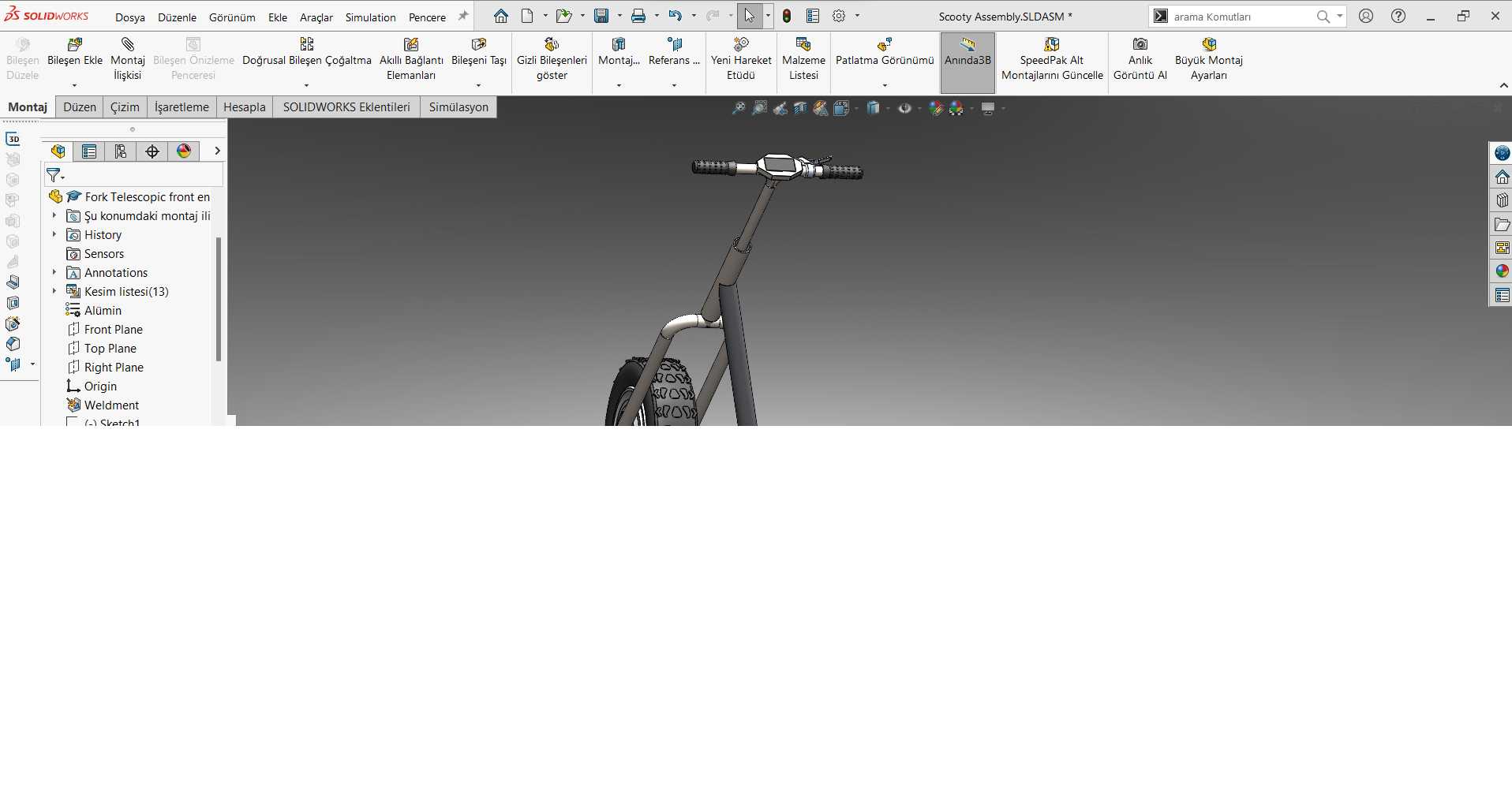Open the tree filter funnel dropdown
1512x803 pixels.
coord(55,175)
